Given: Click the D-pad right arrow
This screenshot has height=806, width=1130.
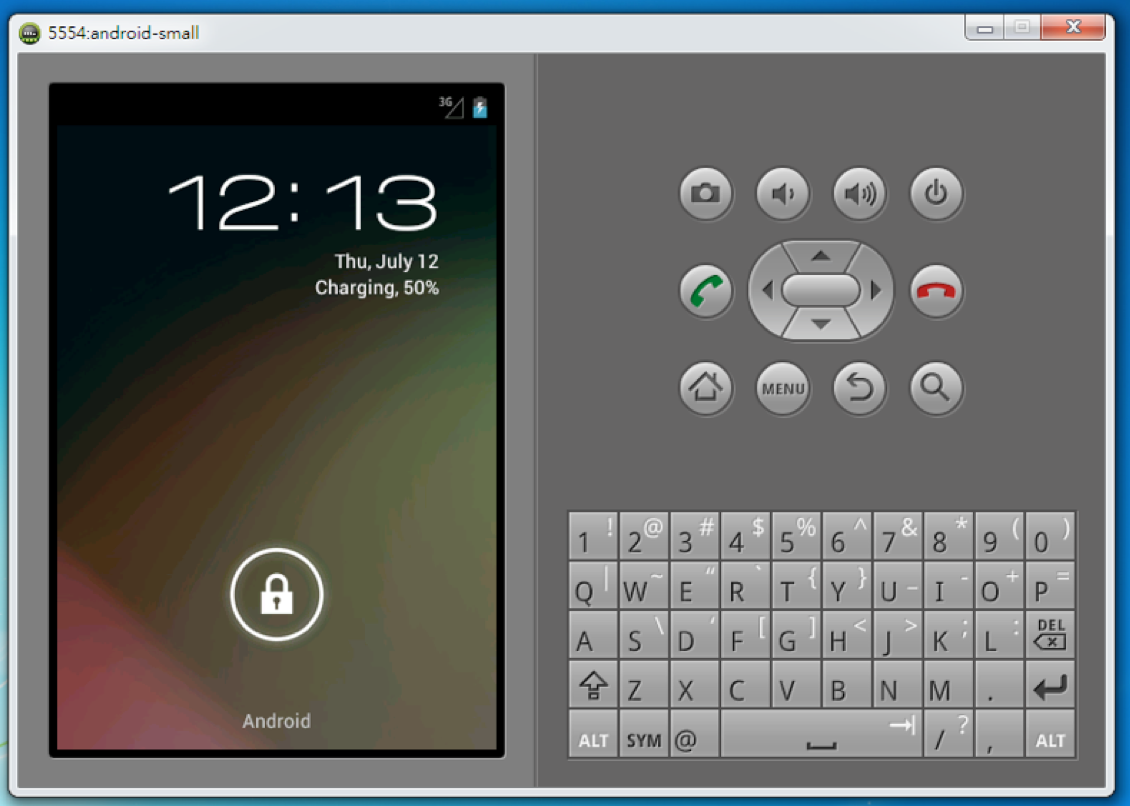Looking at the screenshot, I should (x=876, y=290).
